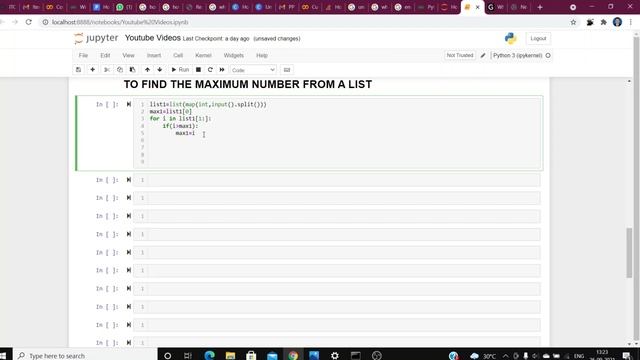Screen dimensions: 640x360
Task: Insert a cell below with the plus icon
Action: (93, 70)
